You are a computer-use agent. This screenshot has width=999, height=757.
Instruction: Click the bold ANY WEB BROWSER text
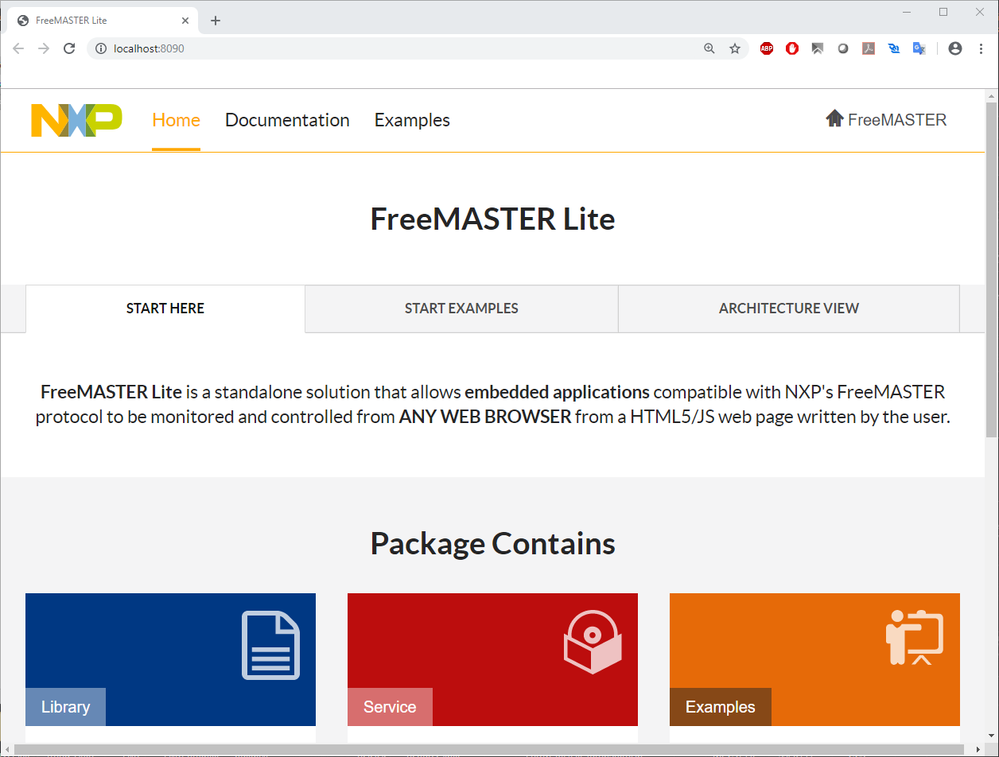coord(485,417)
